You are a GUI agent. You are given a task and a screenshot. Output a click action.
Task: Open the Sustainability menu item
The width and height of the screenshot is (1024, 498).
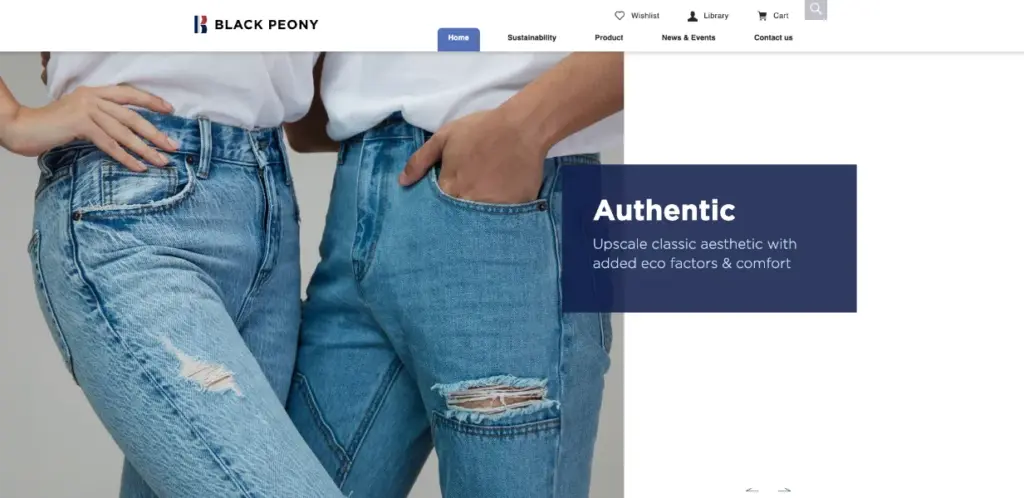(532, 38)
